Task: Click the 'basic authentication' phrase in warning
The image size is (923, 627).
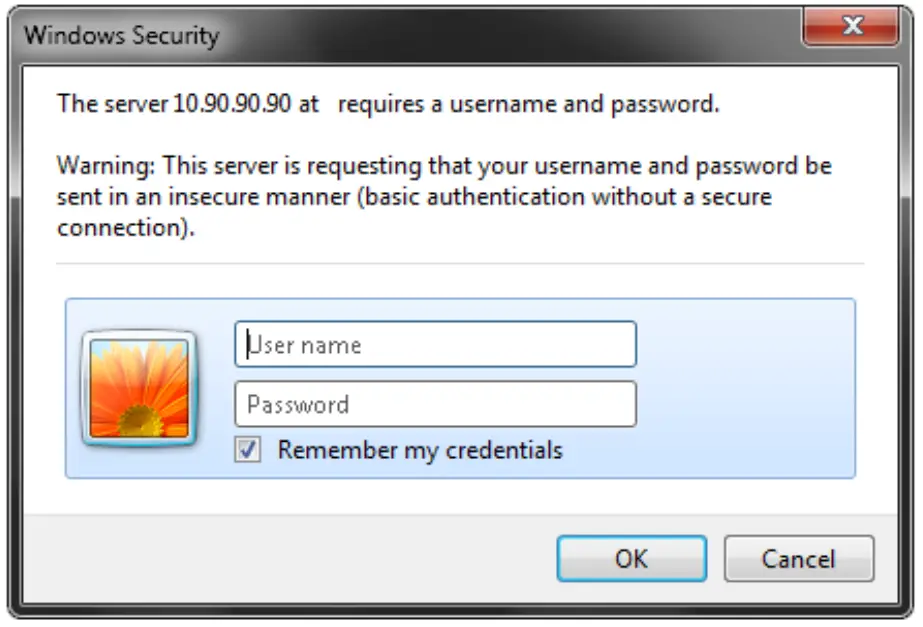Action: pyautogui.click(x=453, y=196)
